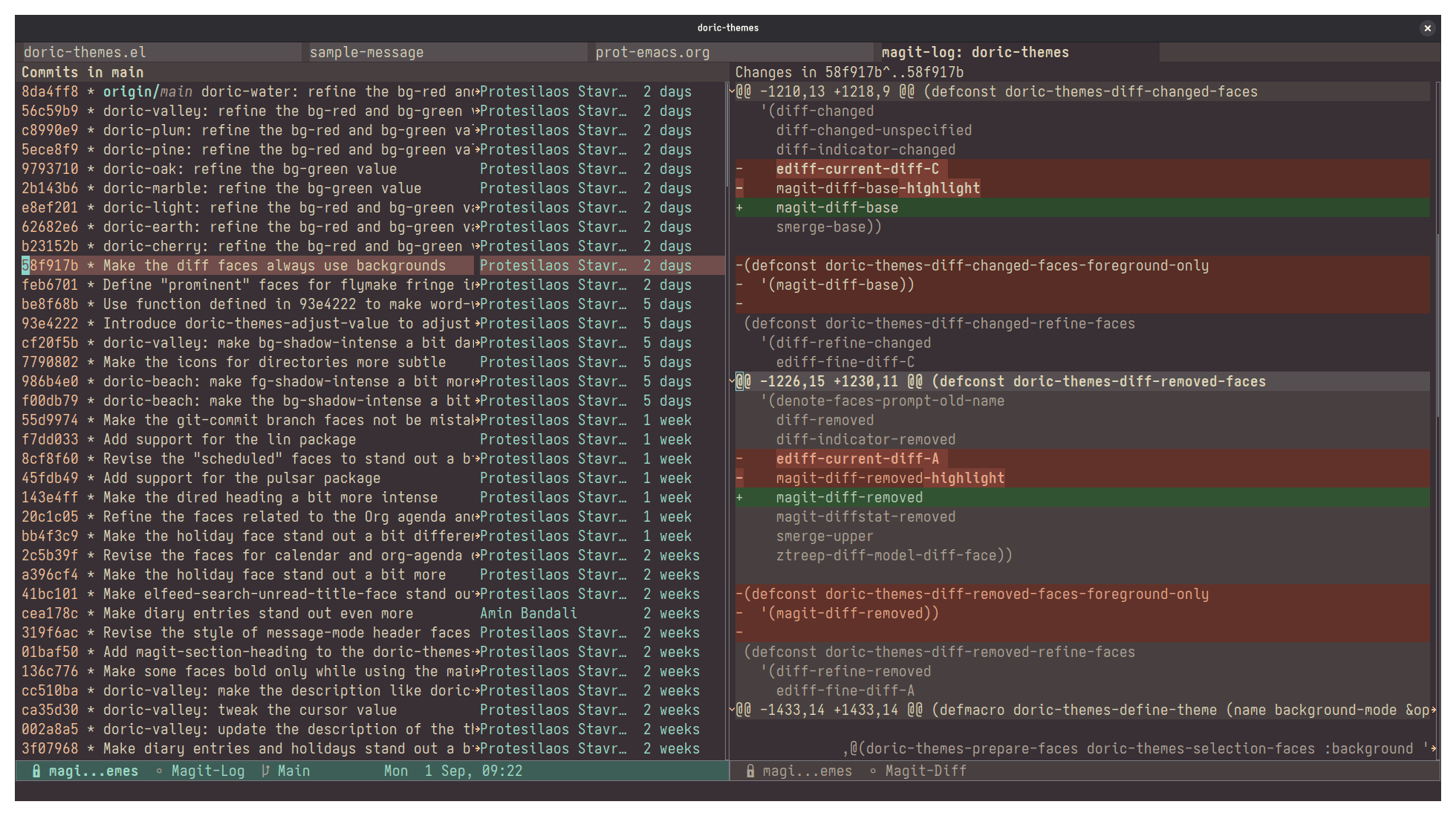
Task: Select commit c8990e9 doric-plum row
Action: click(371, 130)
